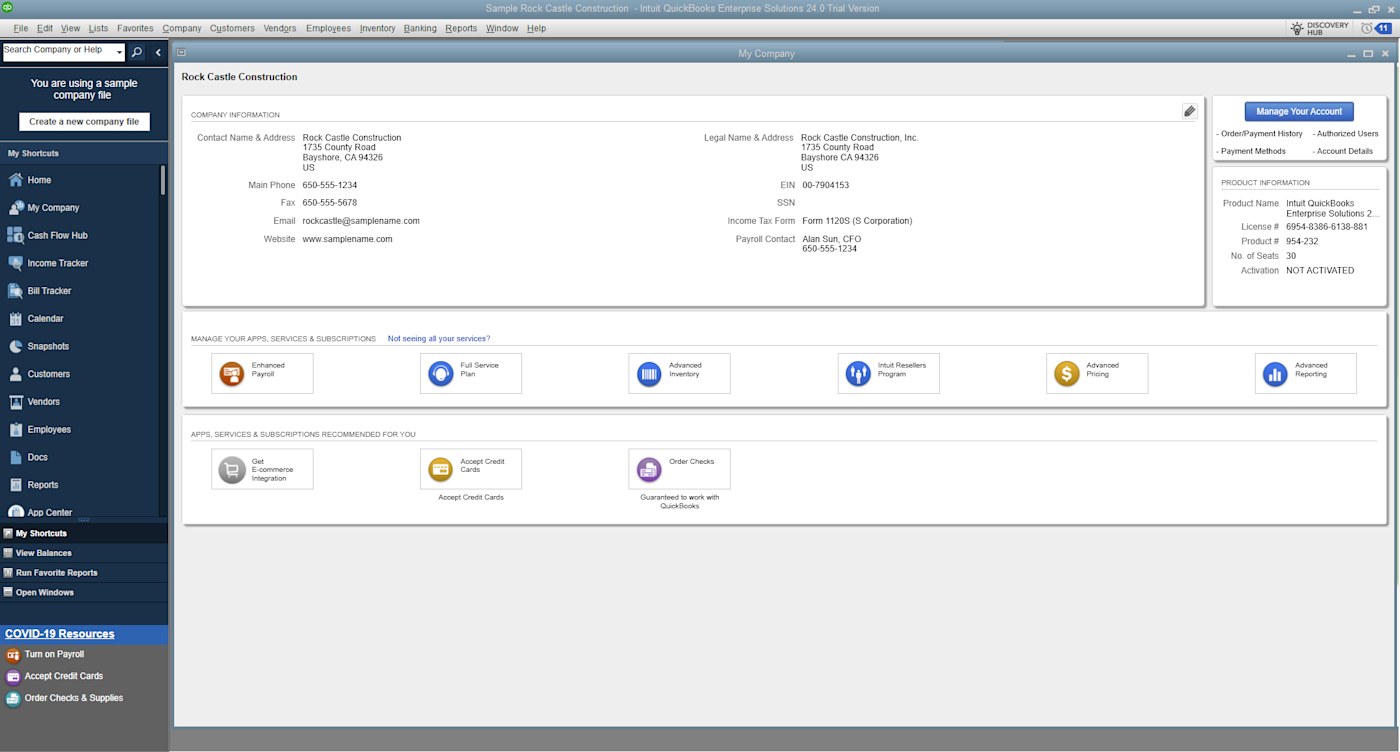Click email rockcastle@samplename.com text

pyautogui.click(x=361, y=221)
